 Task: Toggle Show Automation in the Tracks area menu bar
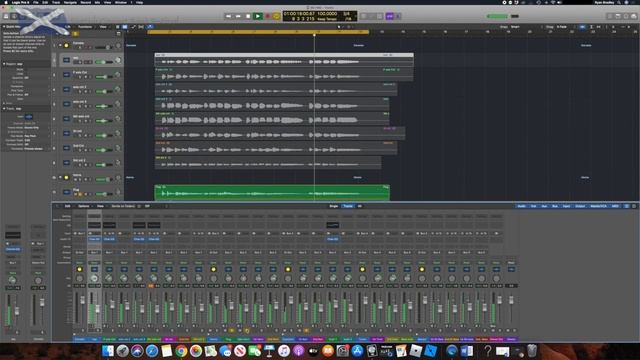point(133,27)
